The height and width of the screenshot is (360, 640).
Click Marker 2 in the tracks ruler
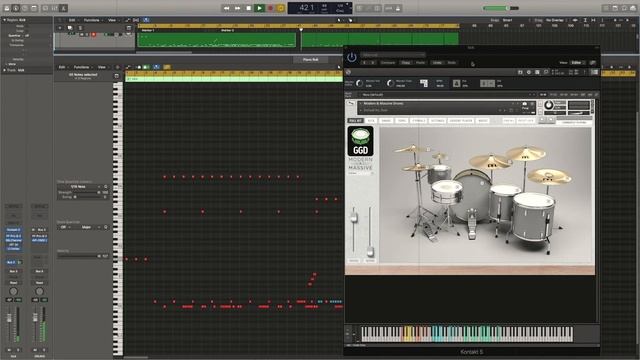(x=227, y=30)
